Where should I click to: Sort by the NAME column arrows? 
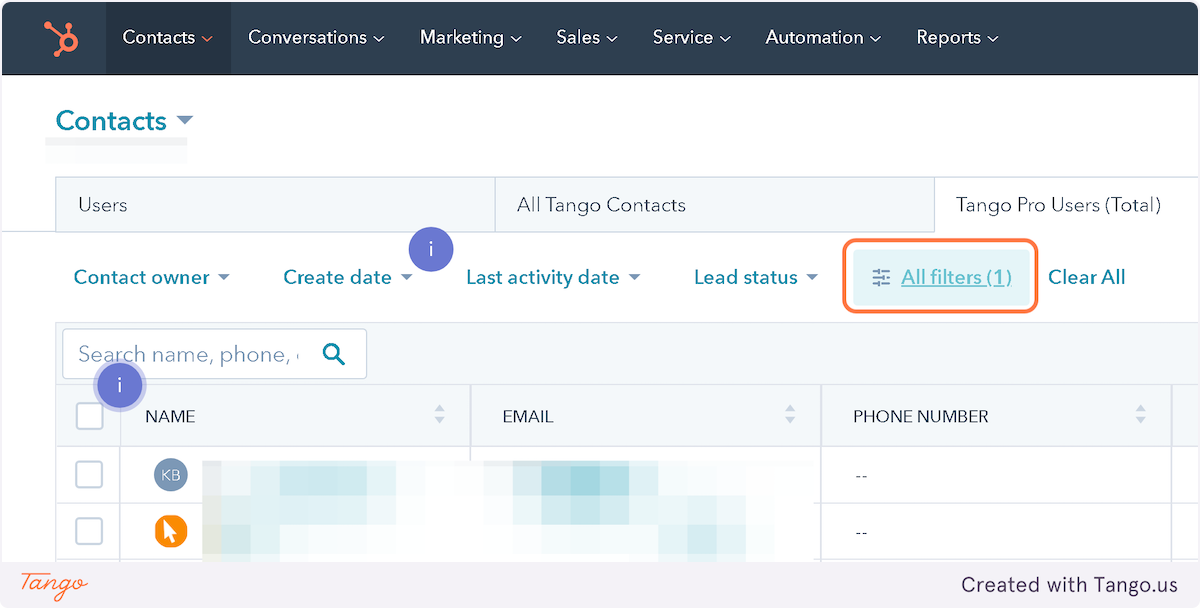439,415
